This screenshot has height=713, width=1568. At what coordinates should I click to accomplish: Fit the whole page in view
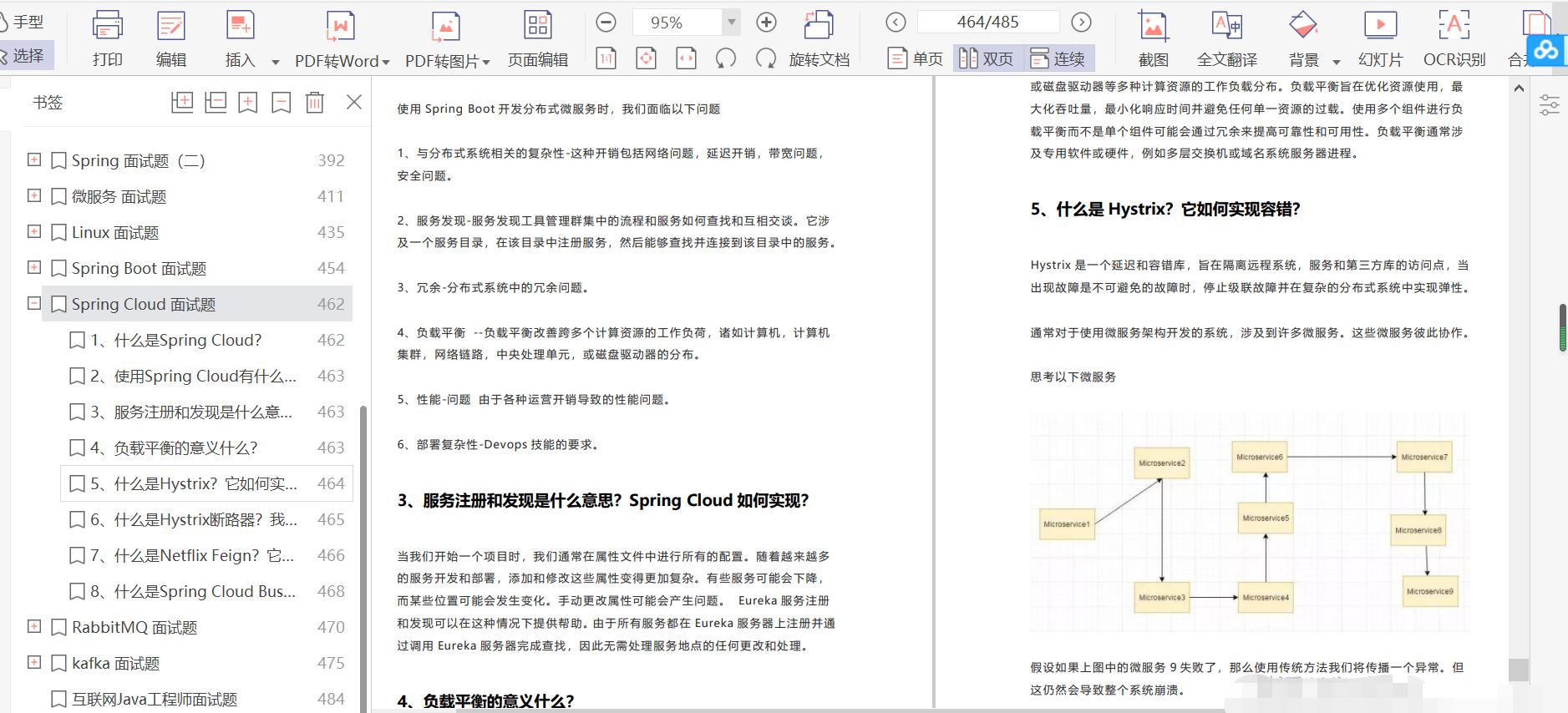coord(646,58)
